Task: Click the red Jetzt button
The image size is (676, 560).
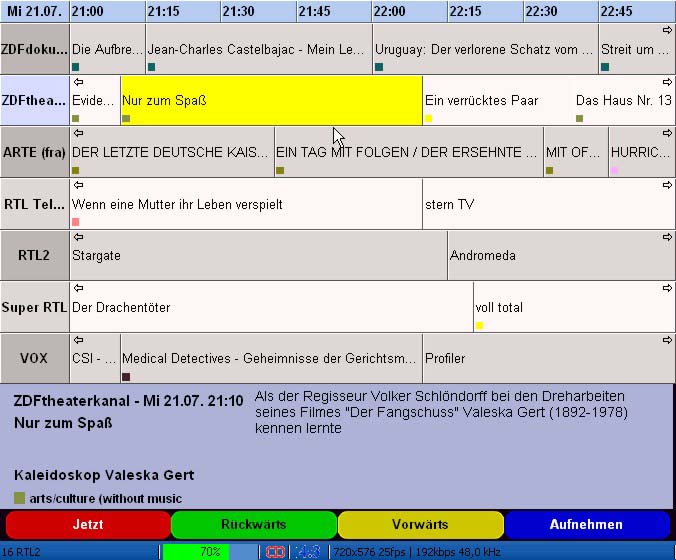Action: tap(88, 524)
